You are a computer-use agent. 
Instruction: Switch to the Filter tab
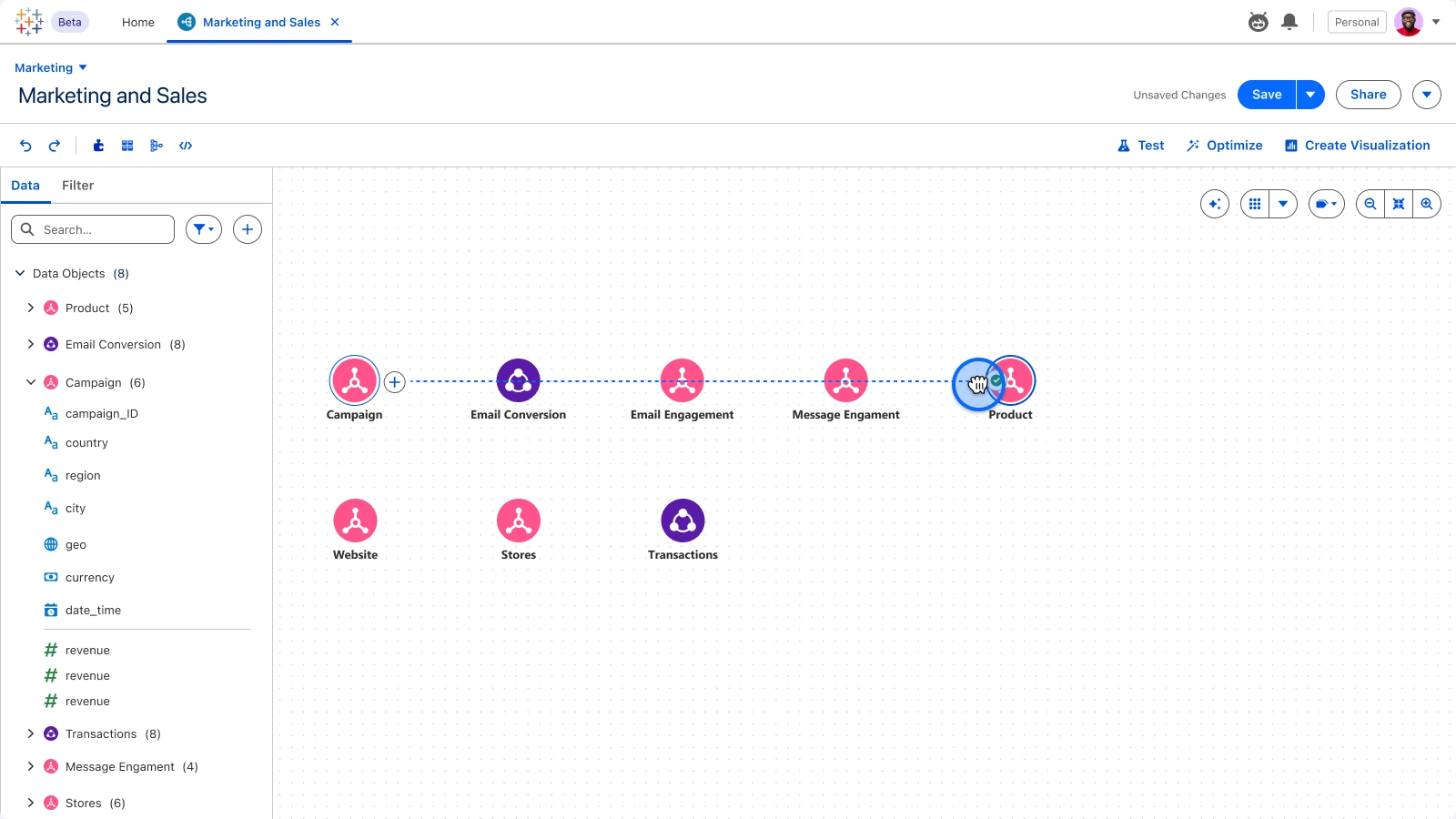coord(78,186)
